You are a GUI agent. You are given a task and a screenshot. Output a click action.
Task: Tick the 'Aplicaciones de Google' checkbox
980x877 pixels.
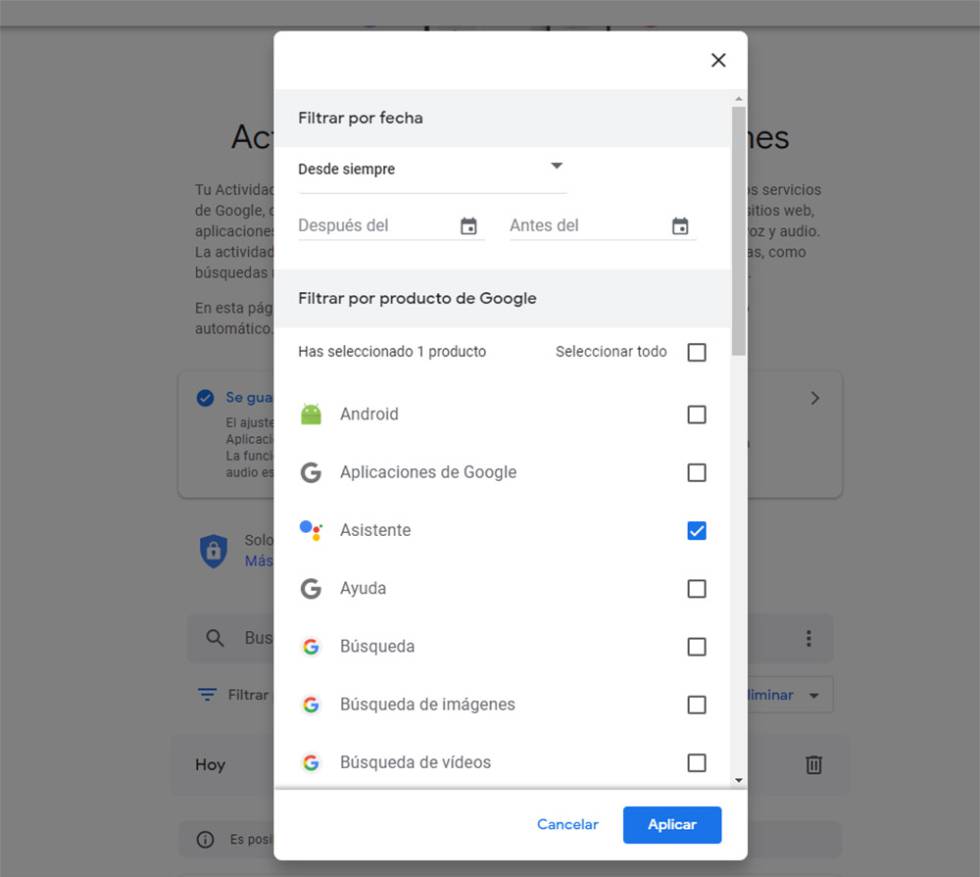(696, 473)
